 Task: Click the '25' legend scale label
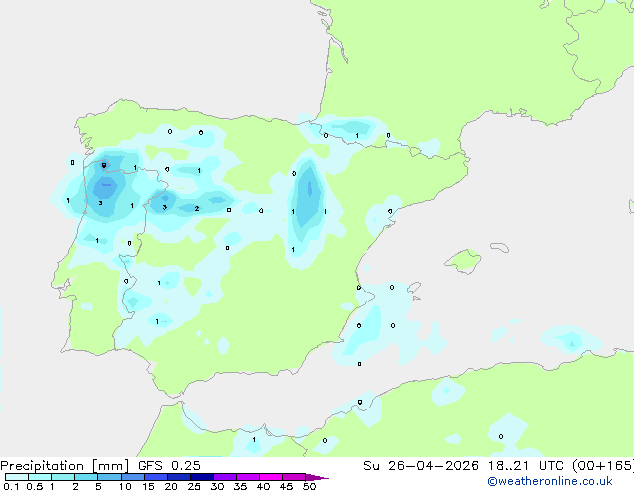tap(194, 486)
